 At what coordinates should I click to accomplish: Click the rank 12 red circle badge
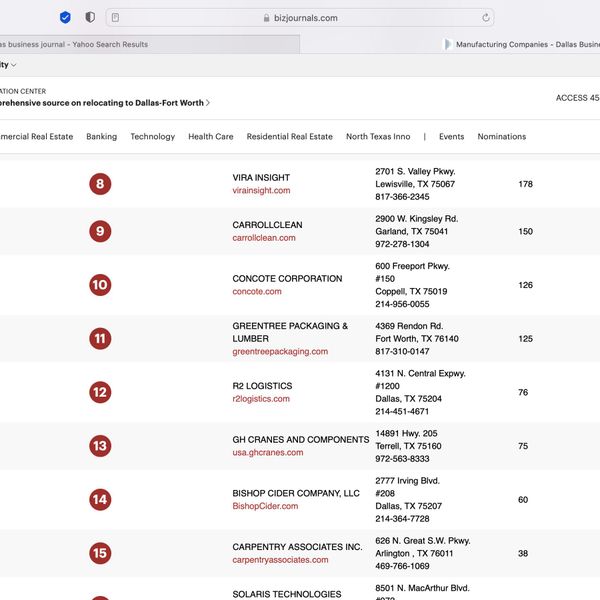pos(100,392)
